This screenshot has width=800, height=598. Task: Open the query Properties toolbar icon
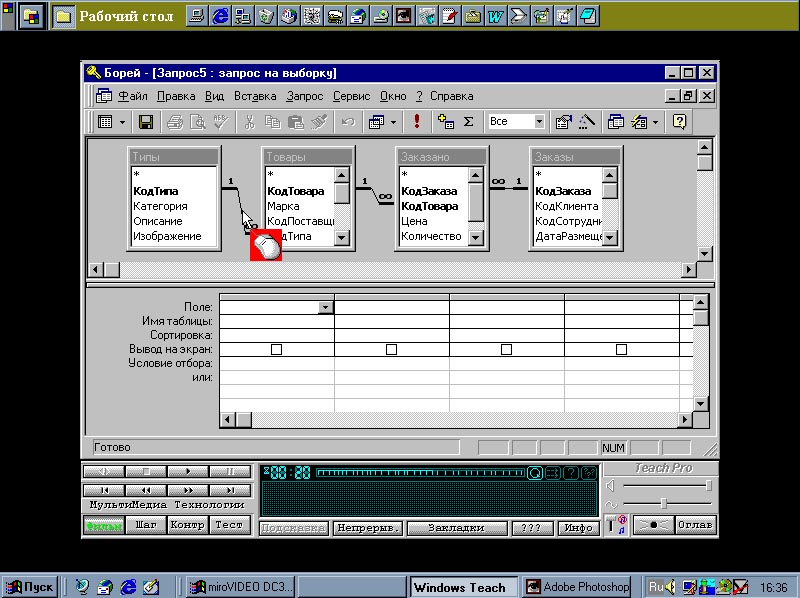coord(563,122)
